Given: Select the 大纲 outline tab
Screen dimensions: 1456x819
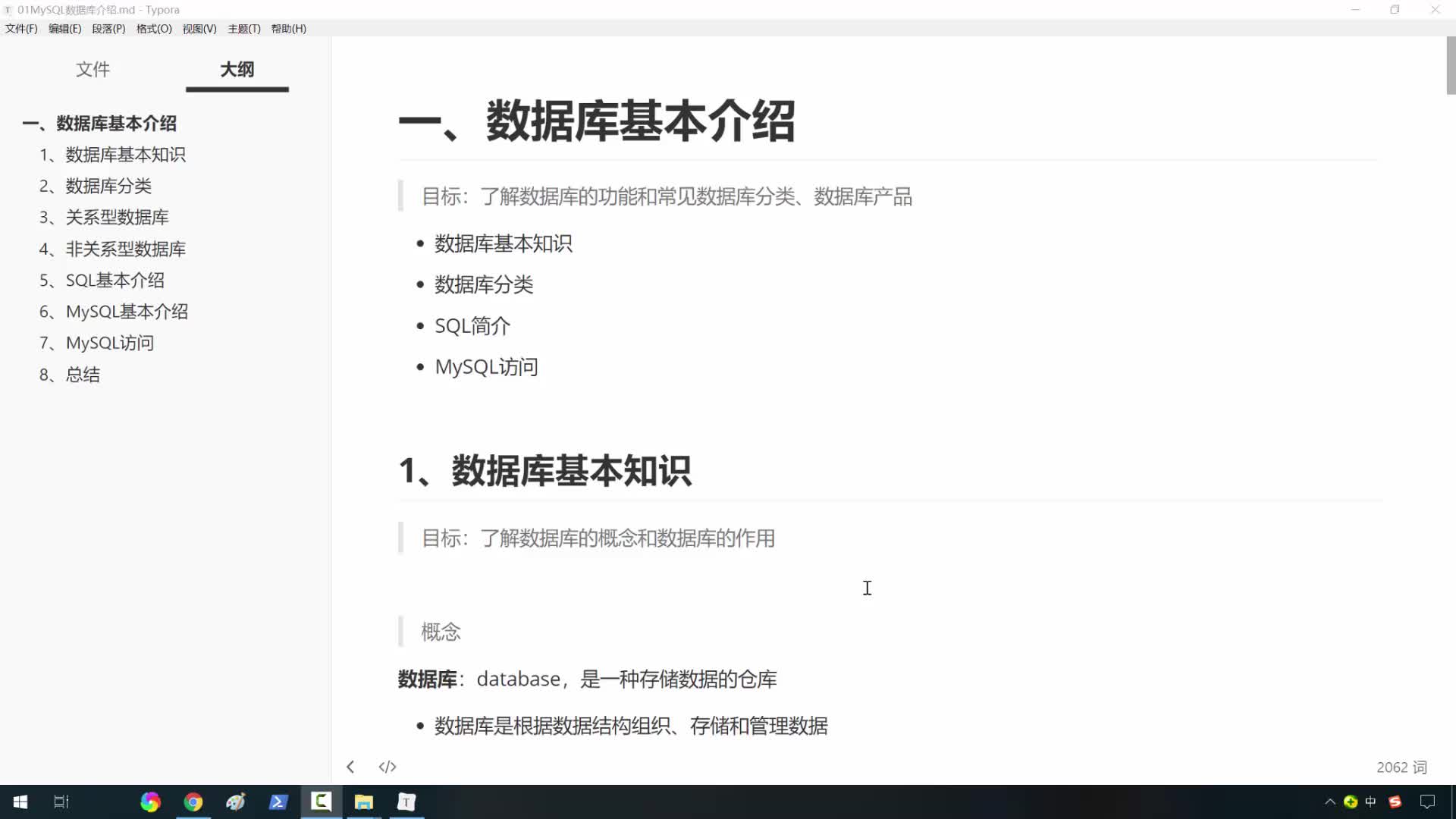Looking at the screenshot, I should click(237, 69).
